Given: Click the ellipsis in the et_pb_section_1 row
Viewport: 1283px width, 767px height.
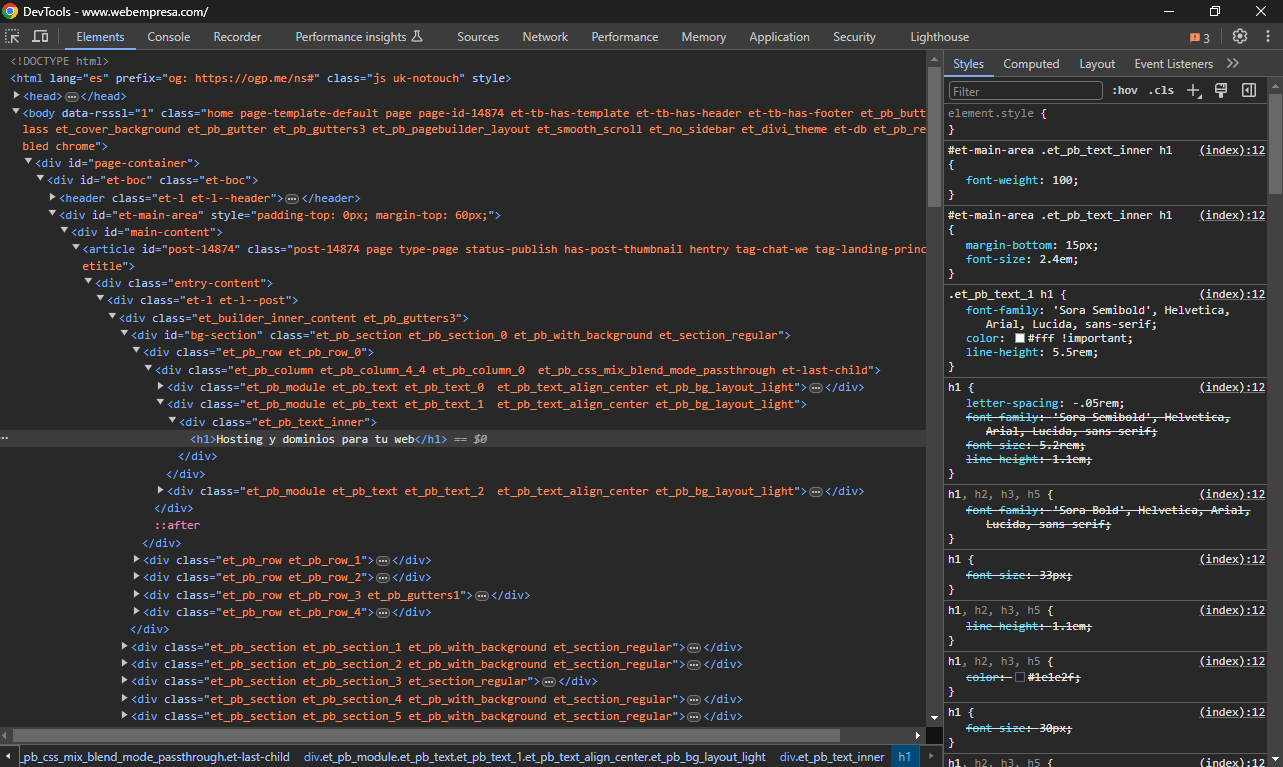Looking at the screenshot, I should point(694,647).
